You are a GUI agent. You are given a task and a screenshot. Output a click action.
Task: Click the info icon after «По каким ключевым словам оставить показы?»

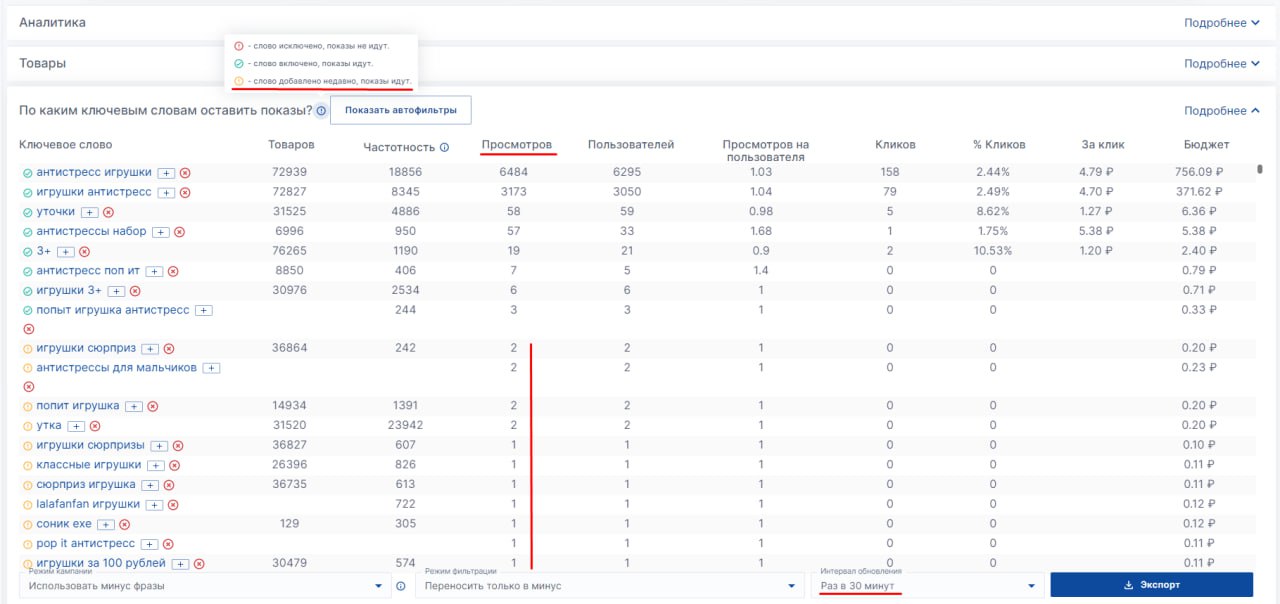tap(321, 111)
